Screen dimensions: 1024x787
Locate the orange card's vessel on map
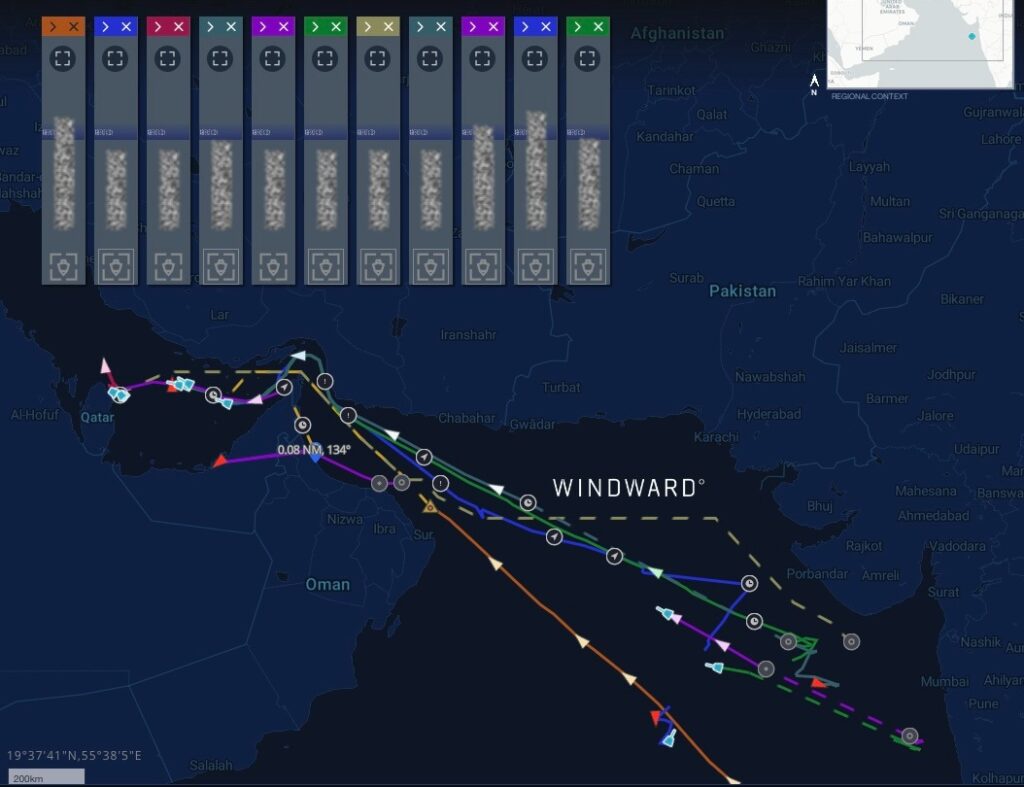[x=63, y=266]
